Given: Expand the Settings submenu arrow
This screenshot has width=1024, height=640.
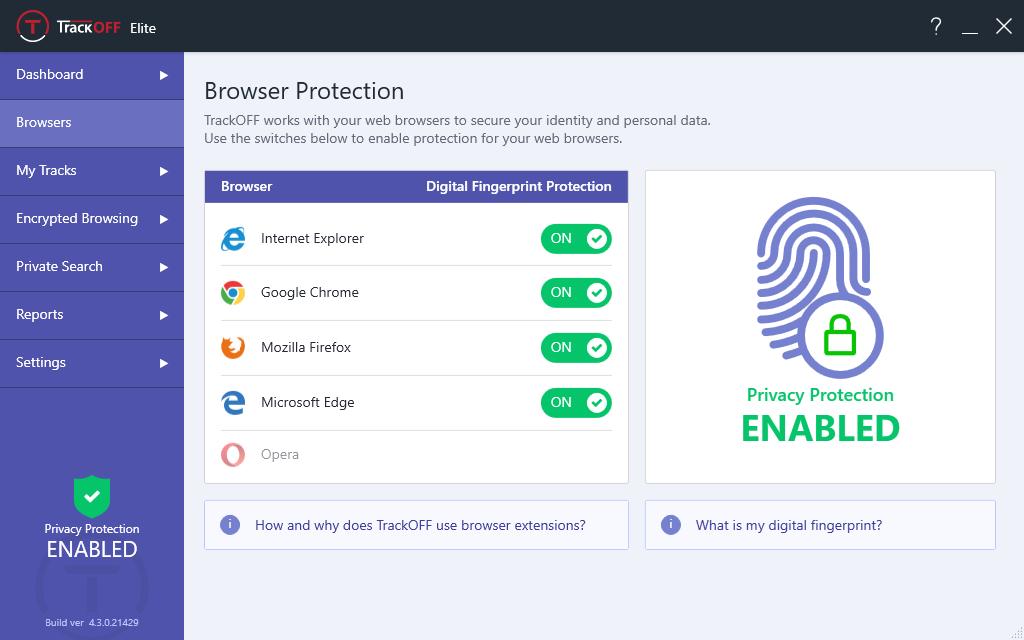Looking at the screenshot, I should pyautogui.click(x=164, y=363).
